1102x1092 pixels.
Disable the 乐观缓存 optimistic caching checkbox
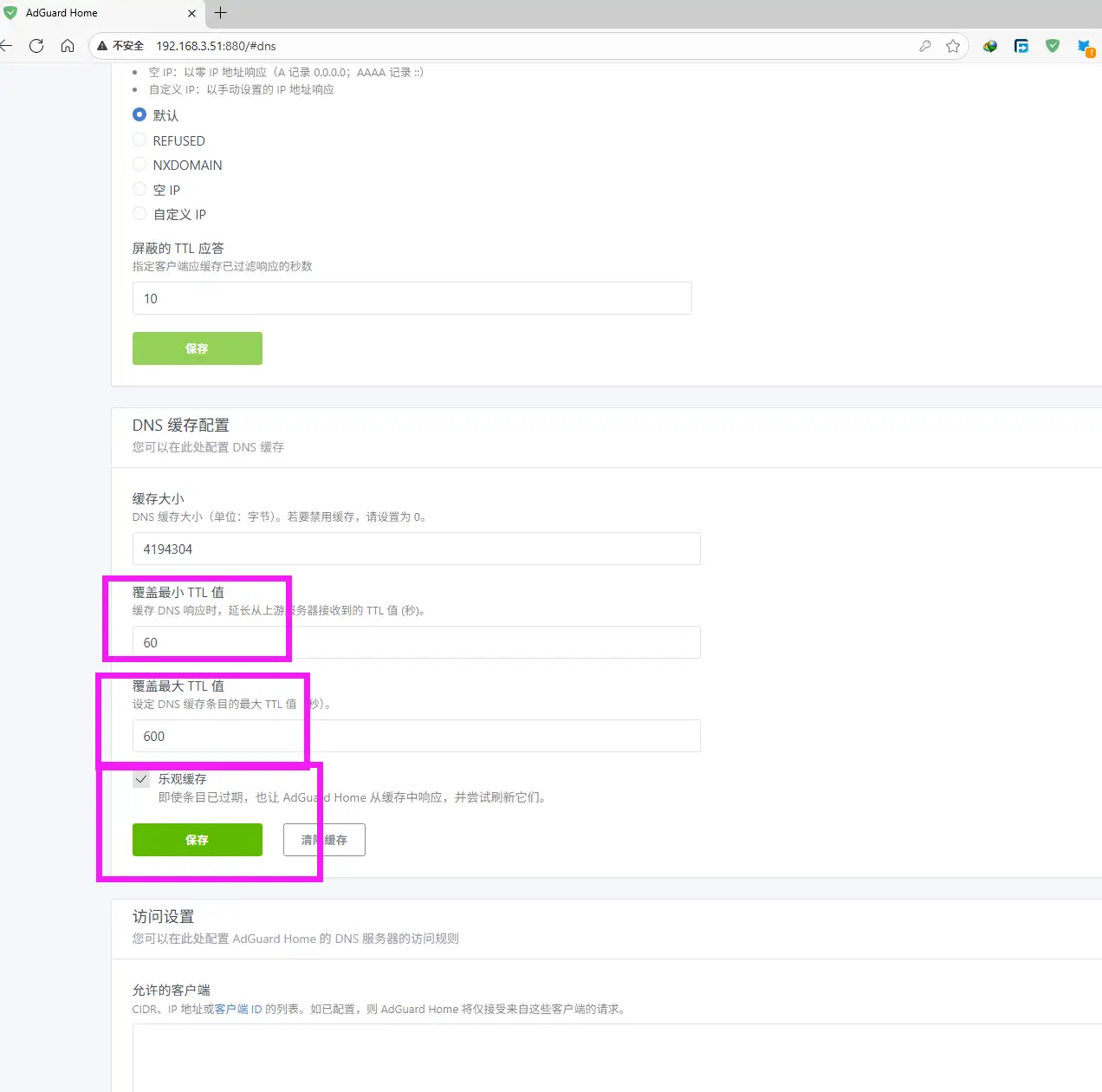tap(141, 779)
